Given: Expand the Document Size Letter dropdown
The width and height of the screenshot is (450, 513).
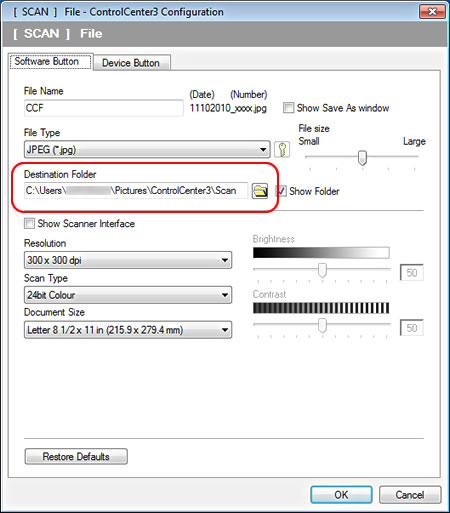Looking at the screenshot, I should click(128, 330).
